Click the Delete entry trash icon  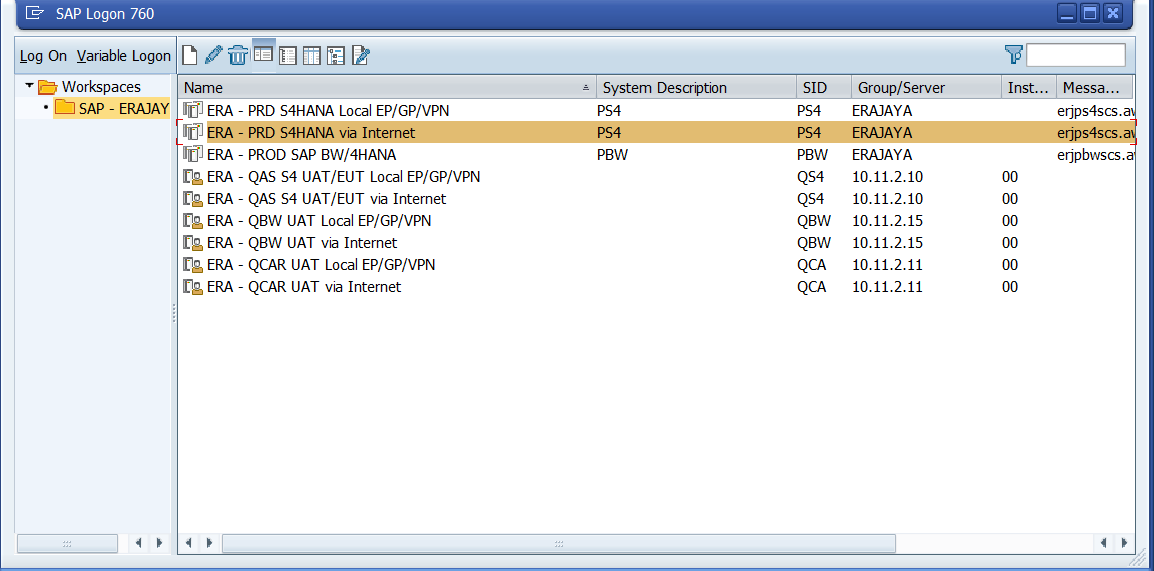tap(238, 55)
